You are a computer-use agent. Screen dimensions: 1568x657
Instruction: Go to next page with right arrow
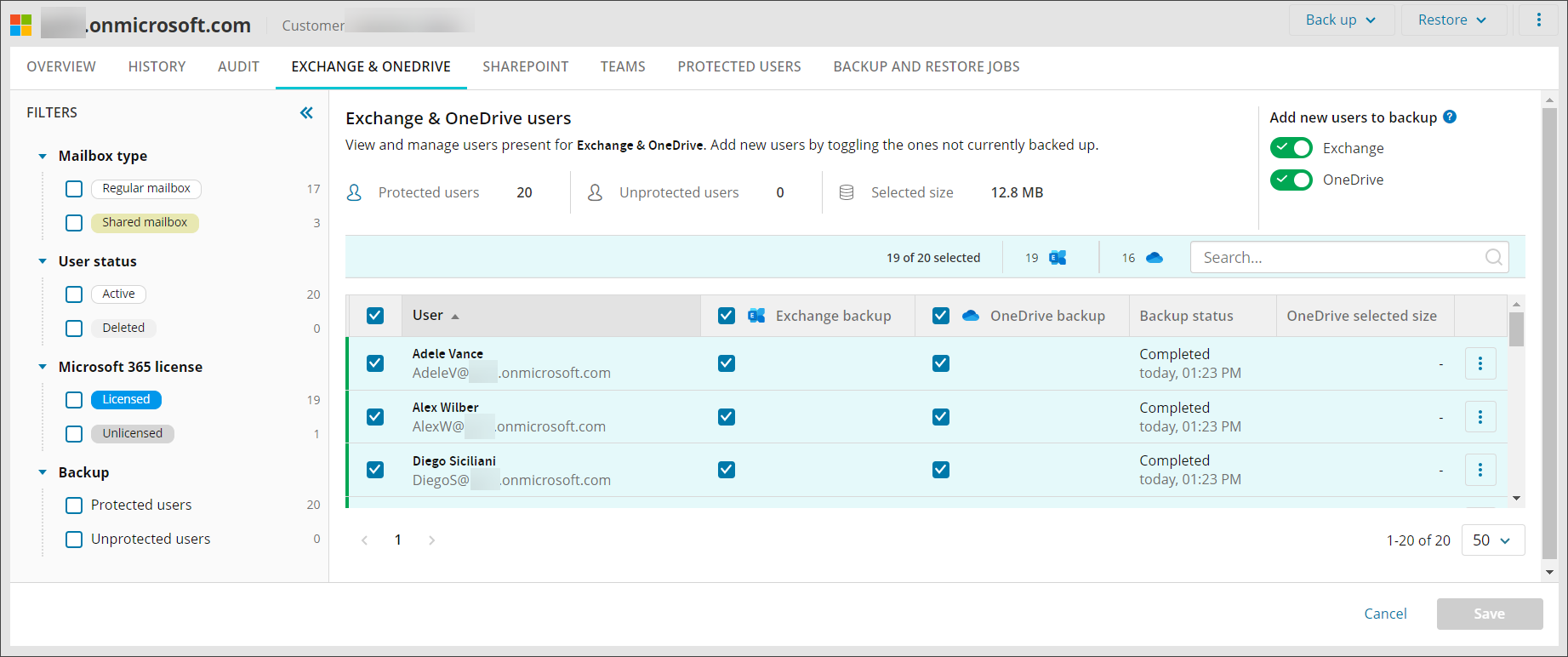coord(431,540)
